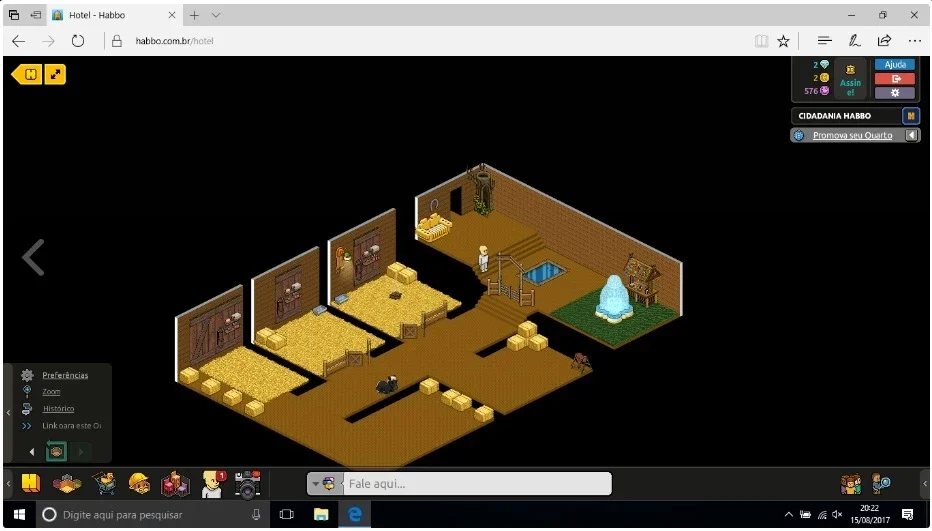Open chat style dropdown beside chat input
This screenshot has height=531, width=932.
(316, 484)
